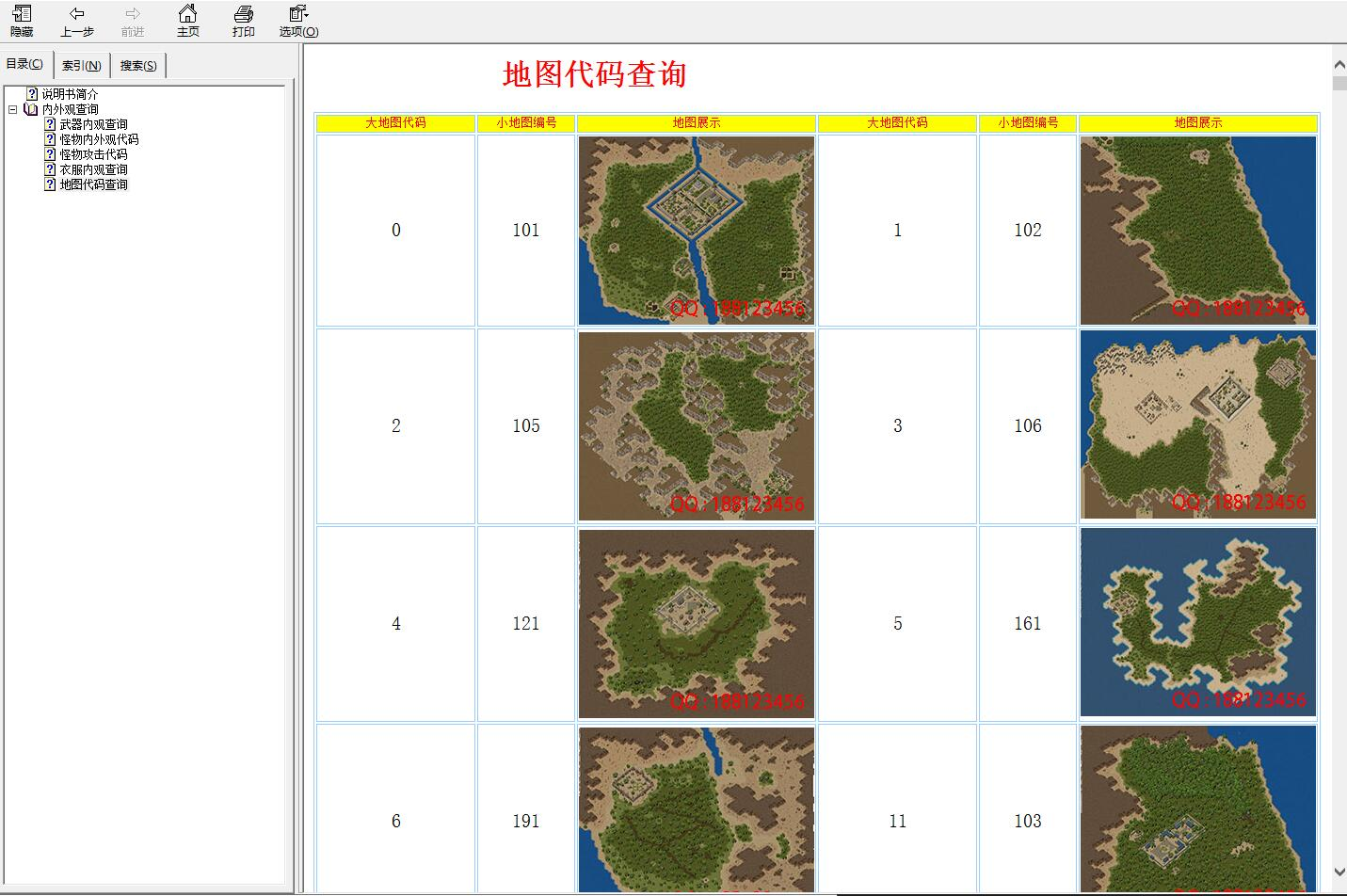The height and width of the screenshot is (896, 1347).
Task: Click the island map thumbnail for 161
Action: coord(1197,622)
